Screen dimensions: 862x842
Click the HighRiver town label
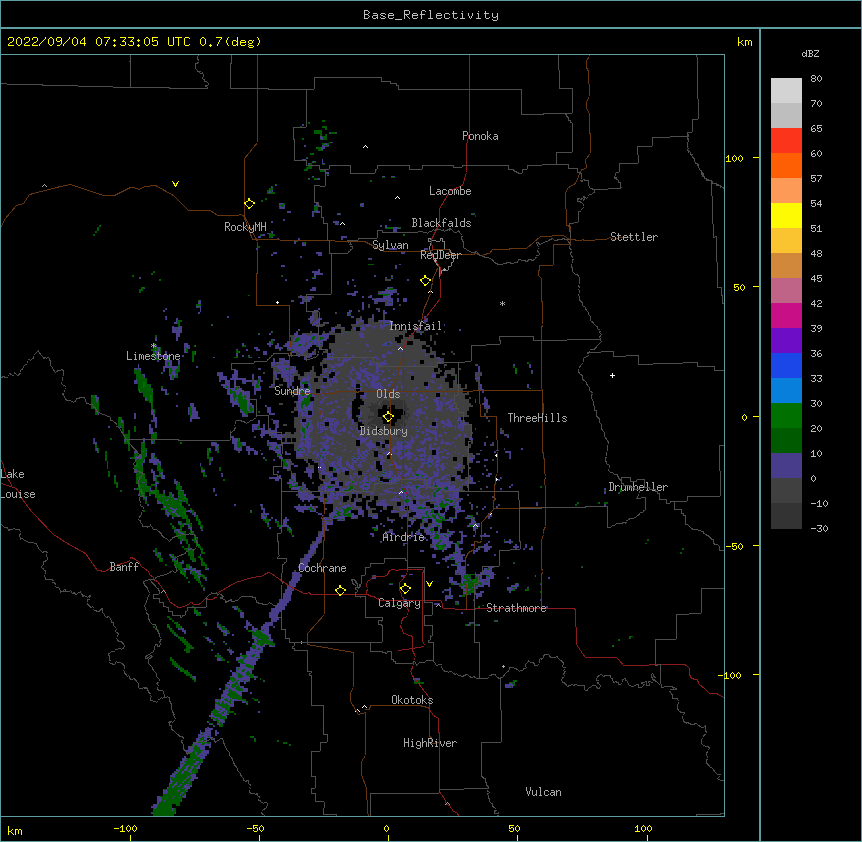[x=430, y=743]
